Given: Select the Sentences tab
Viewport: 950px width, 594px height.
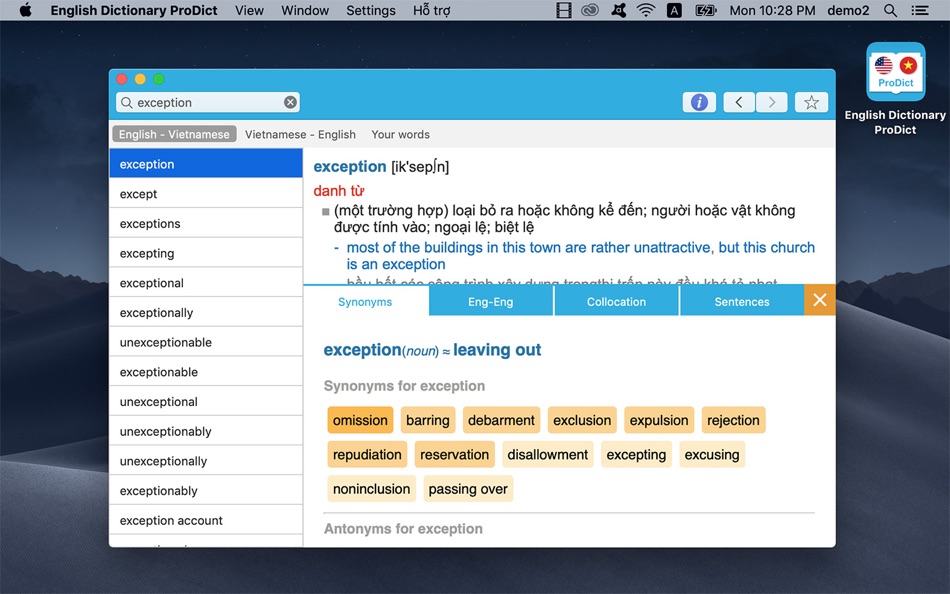Looking at the screenshot, I should [742, 302].
